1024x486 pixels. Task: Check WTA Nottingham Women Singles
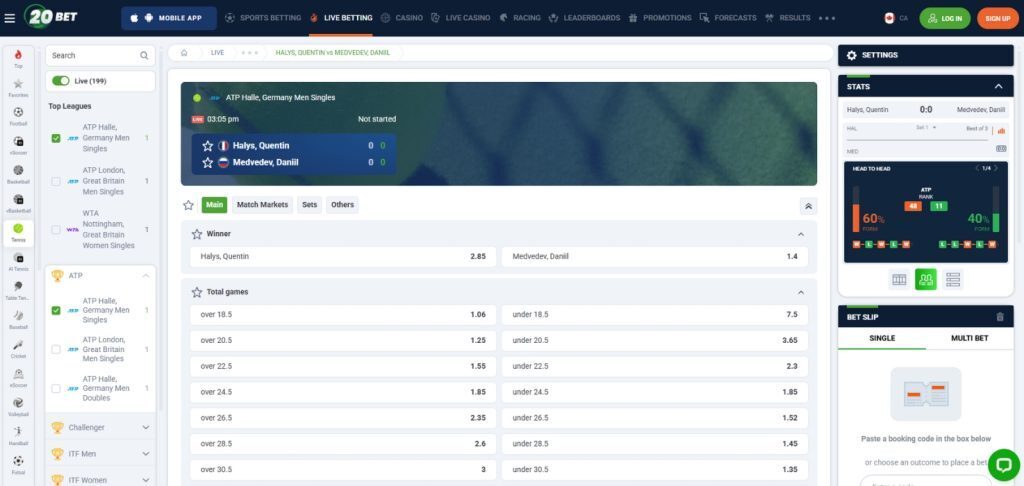(x=56, y=230)
